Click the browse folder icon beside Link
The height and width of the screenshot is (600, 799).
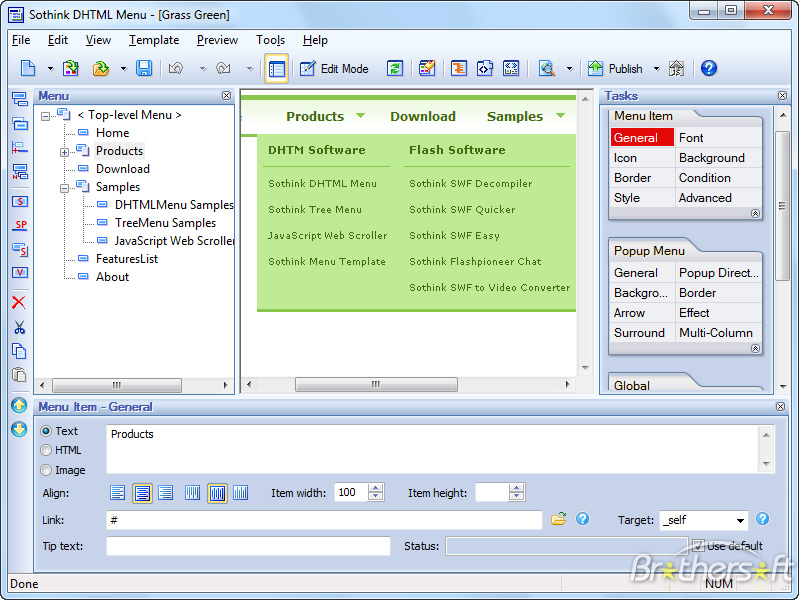pyautogui.click(x=558, y=519)
